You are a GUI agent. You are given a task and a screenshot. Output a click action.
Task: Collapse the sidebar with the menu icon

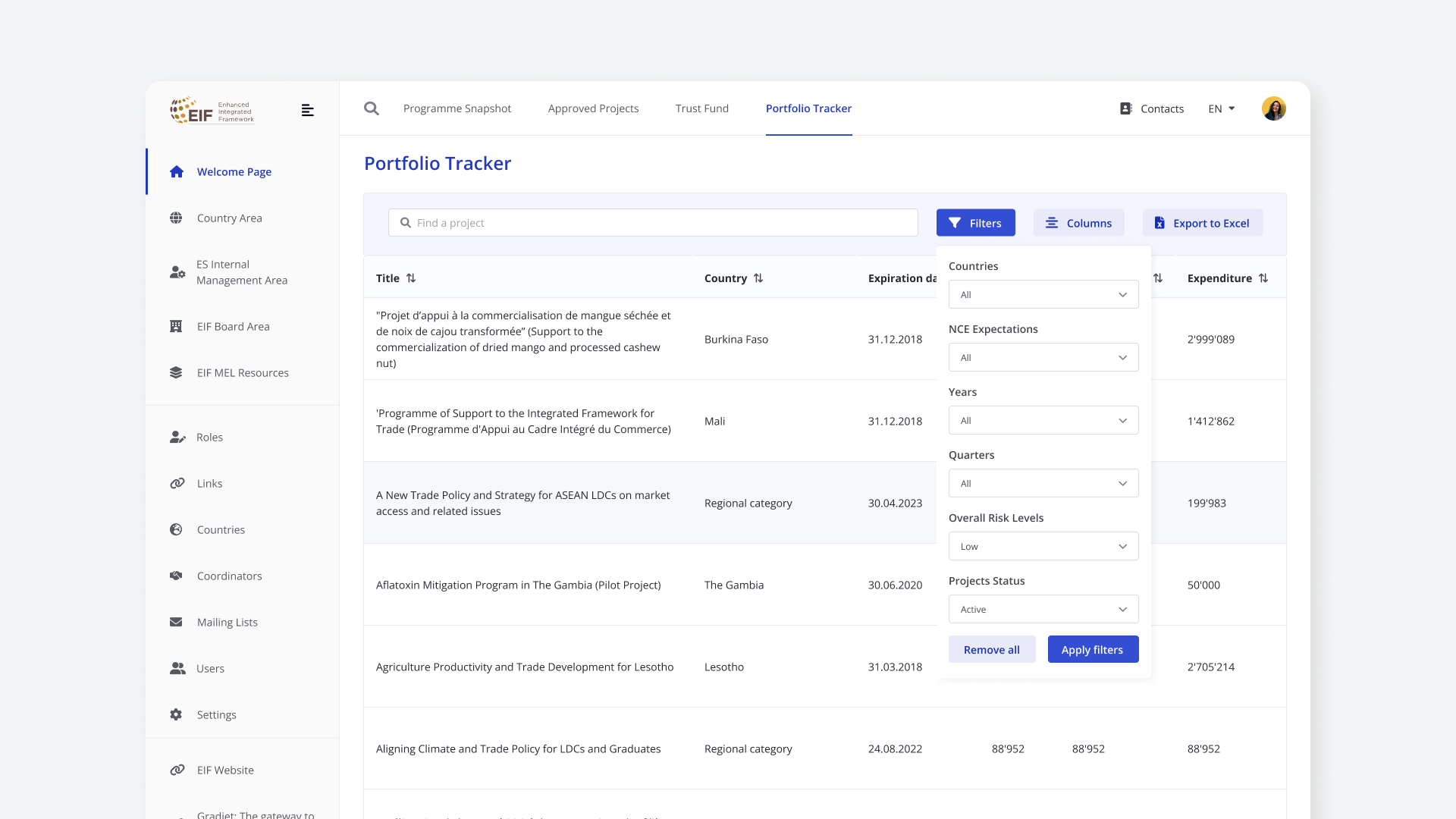(307, 111)
